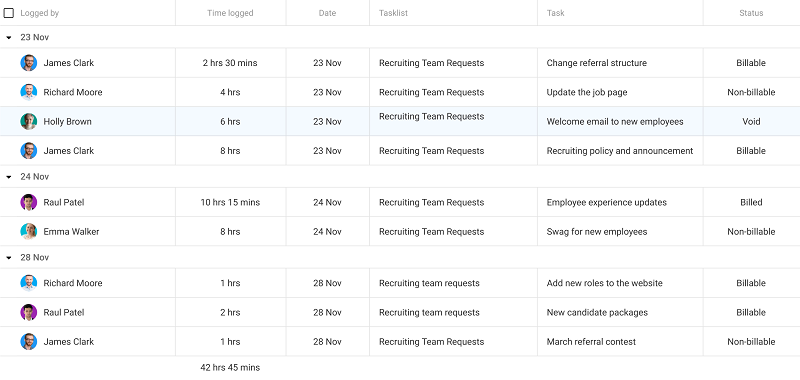Image resolution: width=800 pixels, height=380 pixels.
Task: Open the Update the job page task
Action: [587, 92]
